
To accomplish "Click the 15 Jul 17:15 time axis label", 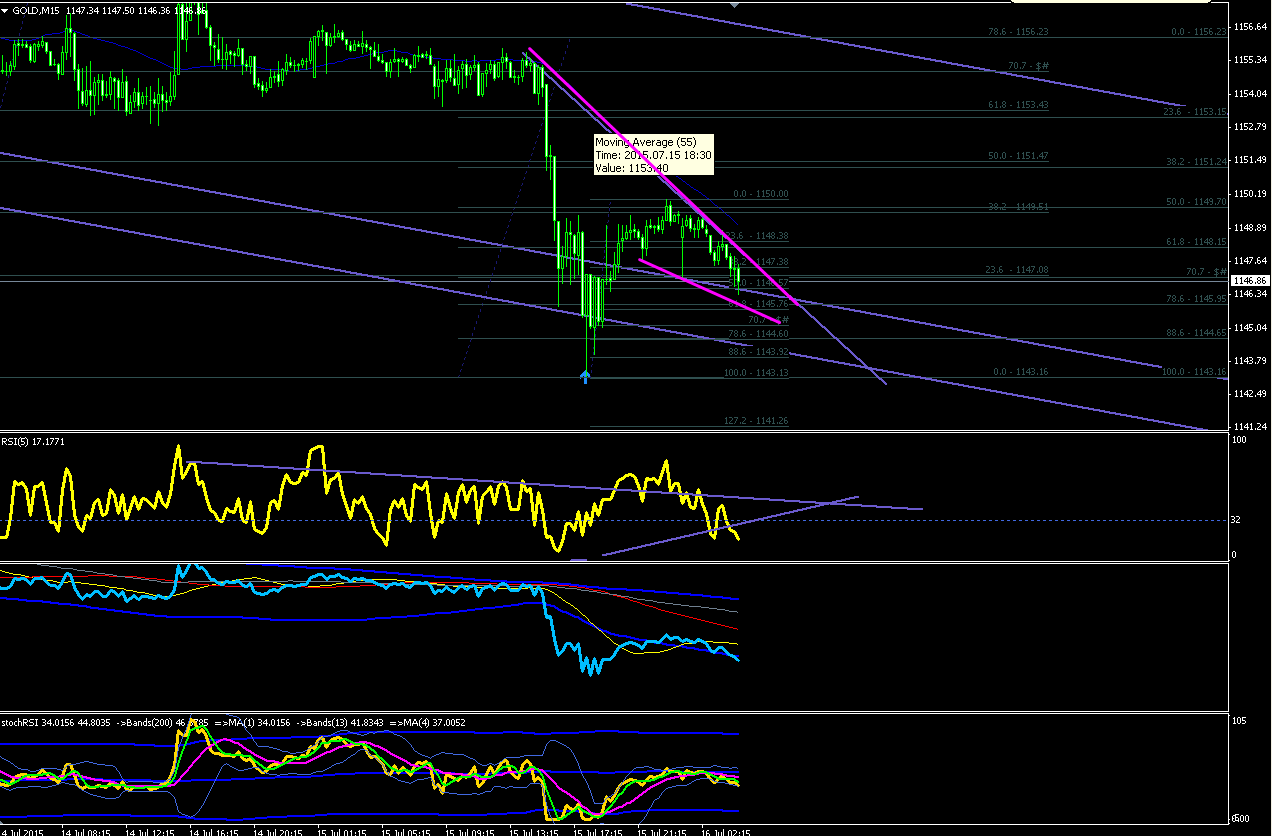I will click(x=598, y=831).
